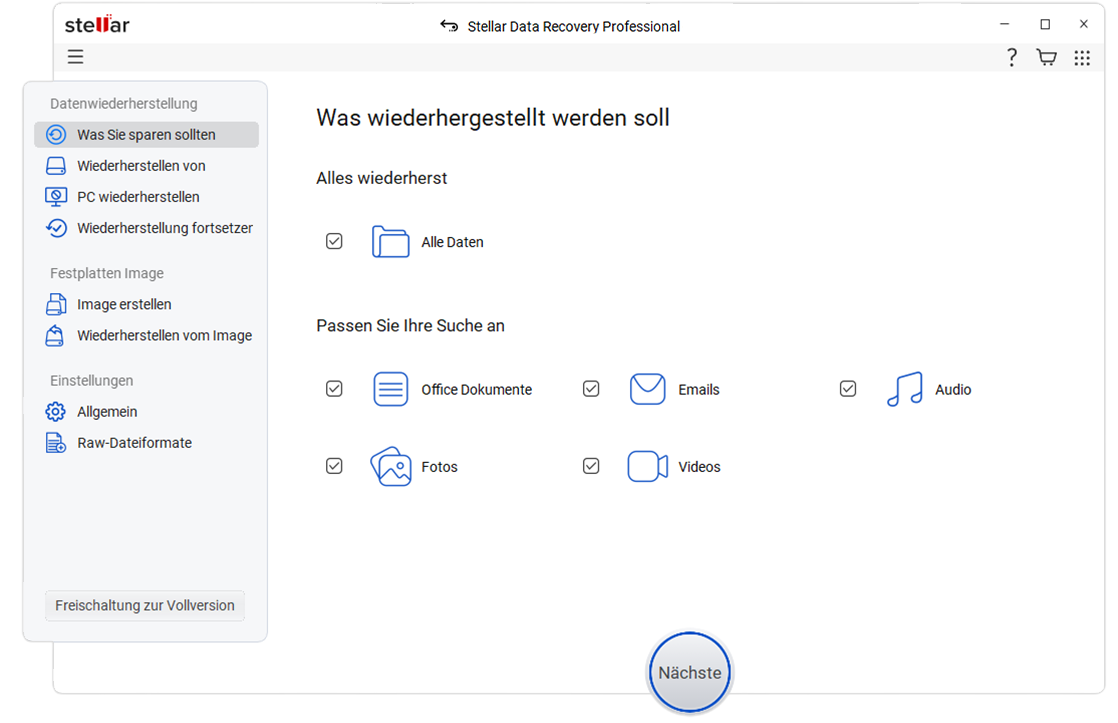Open the hamburger menu
Viewport: 1118px width, 723px height.
[x=75, y=57]
